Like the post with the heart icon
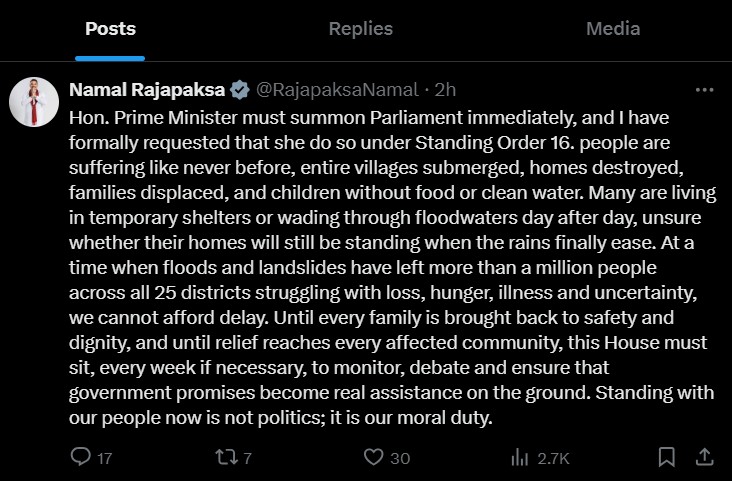This screenshot has width=732, height=481. [374, 457]
